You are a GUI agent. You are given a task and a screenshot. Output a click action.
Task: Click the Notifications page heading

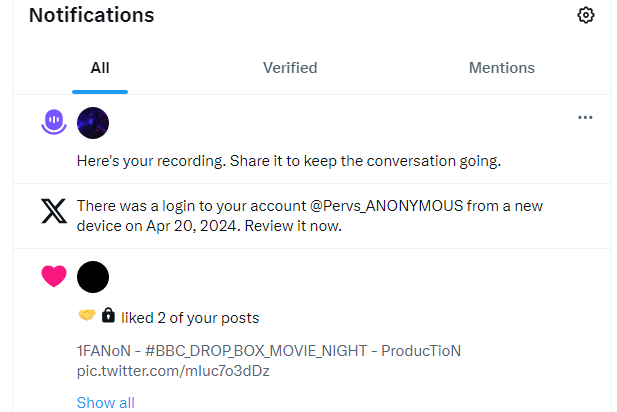pos(92,15)
